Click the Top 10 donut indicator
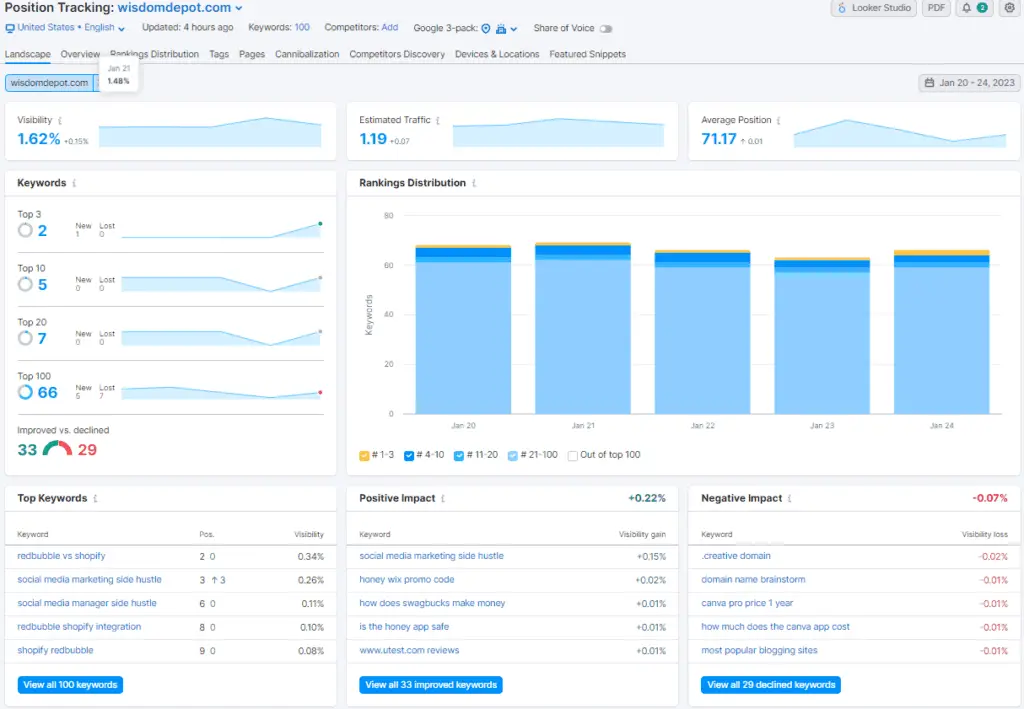1024x709 pixels. pos(25,284)
